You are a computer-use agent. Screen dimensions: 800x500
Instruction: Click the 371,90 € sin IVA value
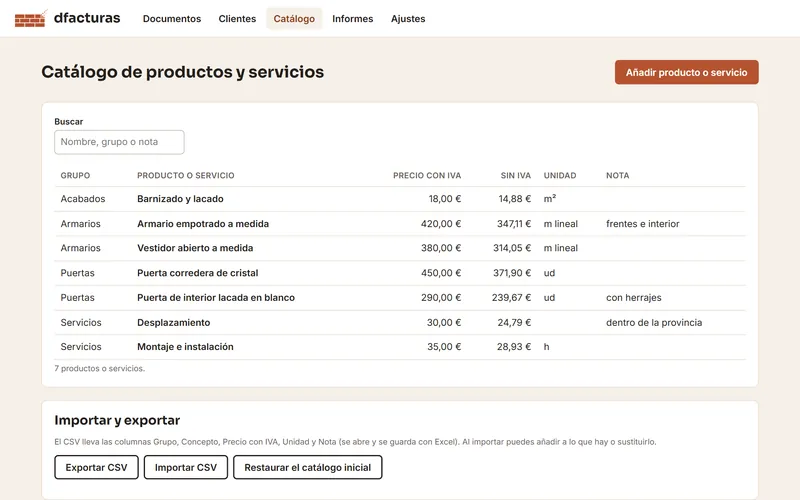point(512,273)
